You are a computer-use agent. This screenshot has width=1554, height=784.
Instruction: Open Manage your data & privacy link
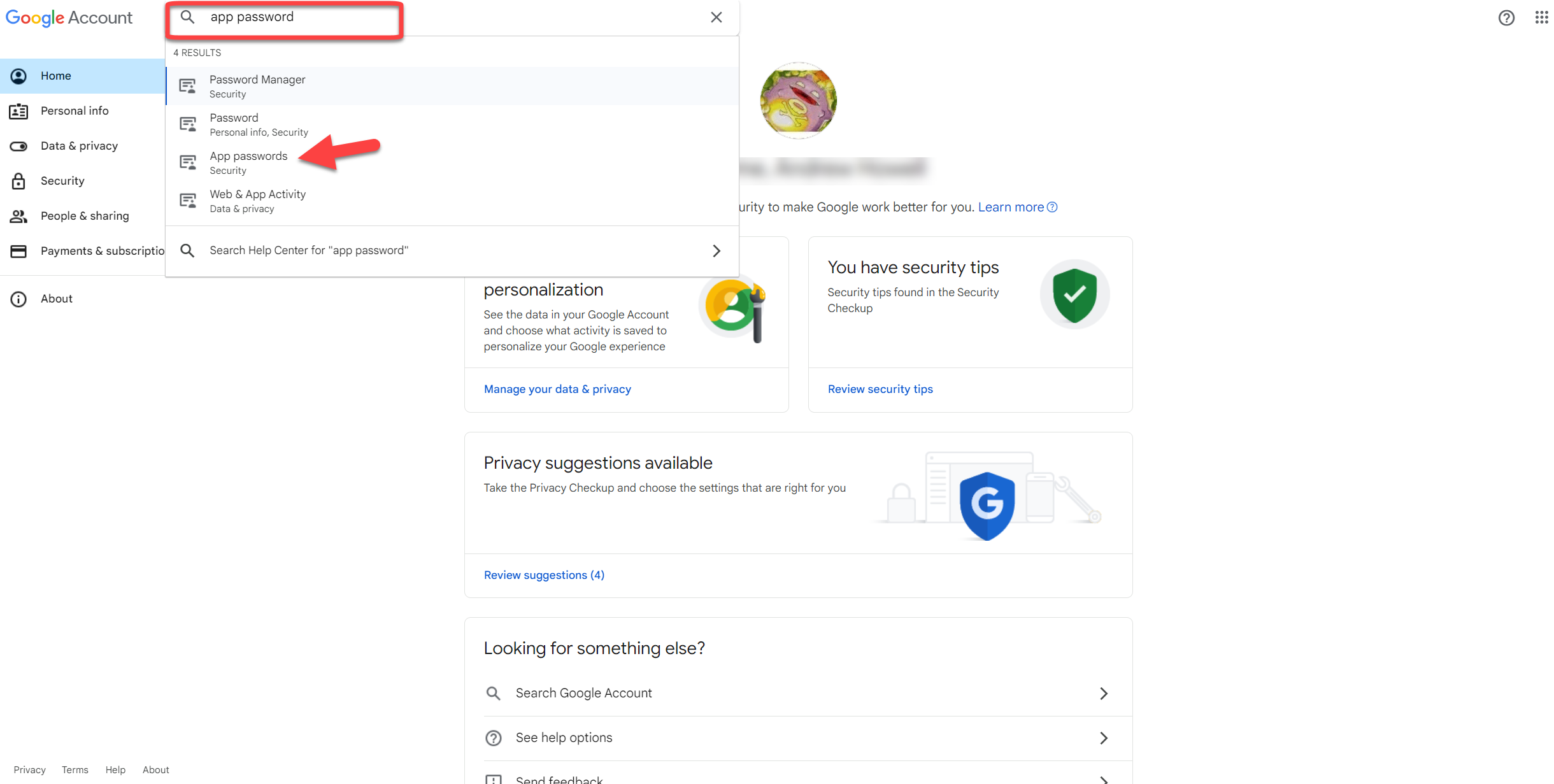click(x=557, y=389)
